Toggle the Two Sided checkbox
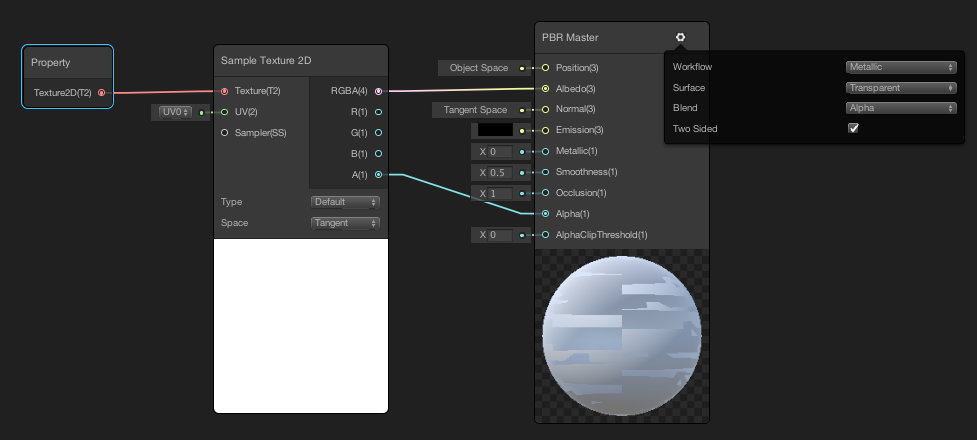 [x=854, y=128]
